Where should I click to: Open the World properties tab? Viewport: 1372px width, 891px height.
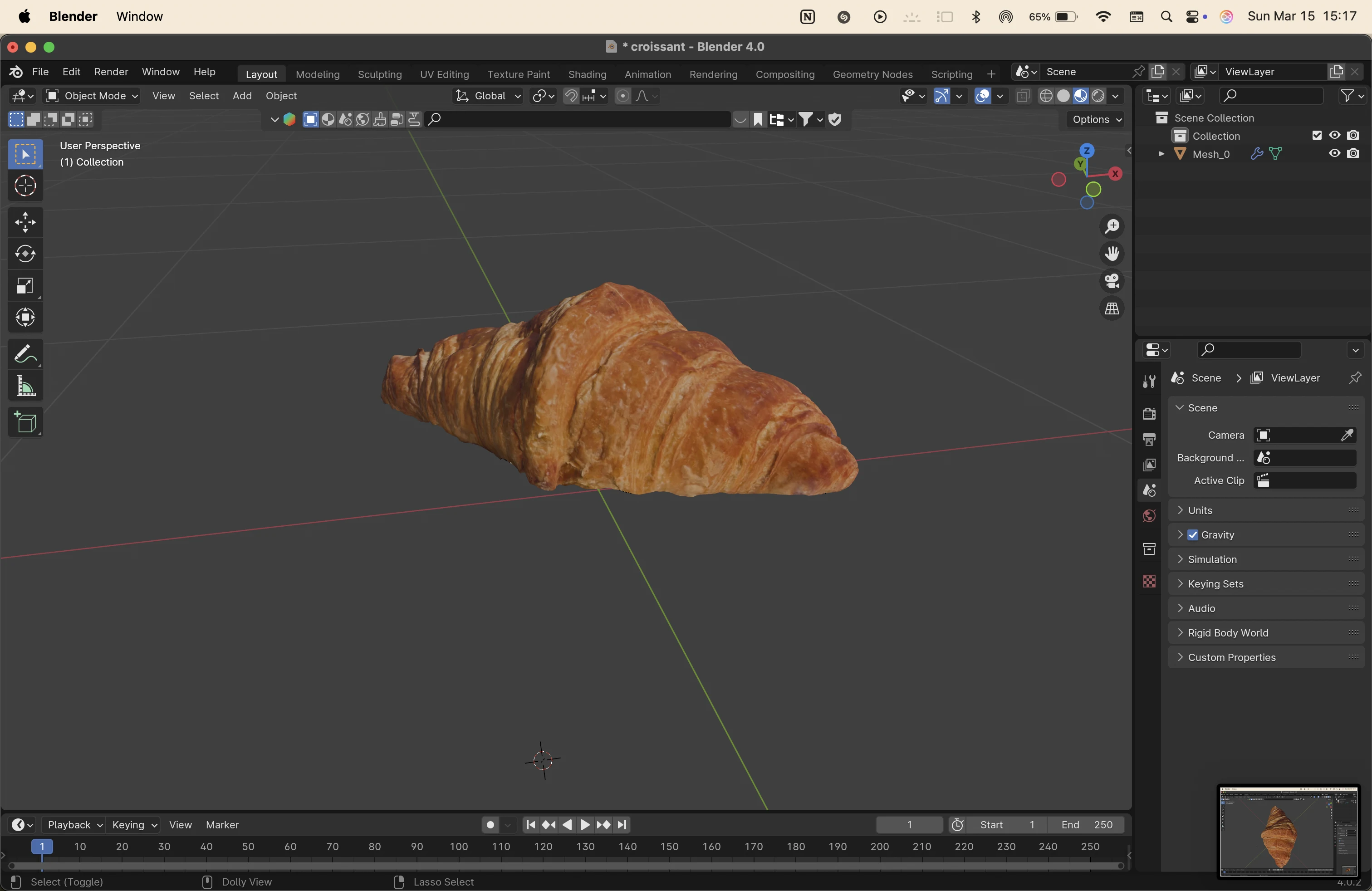1148,516
